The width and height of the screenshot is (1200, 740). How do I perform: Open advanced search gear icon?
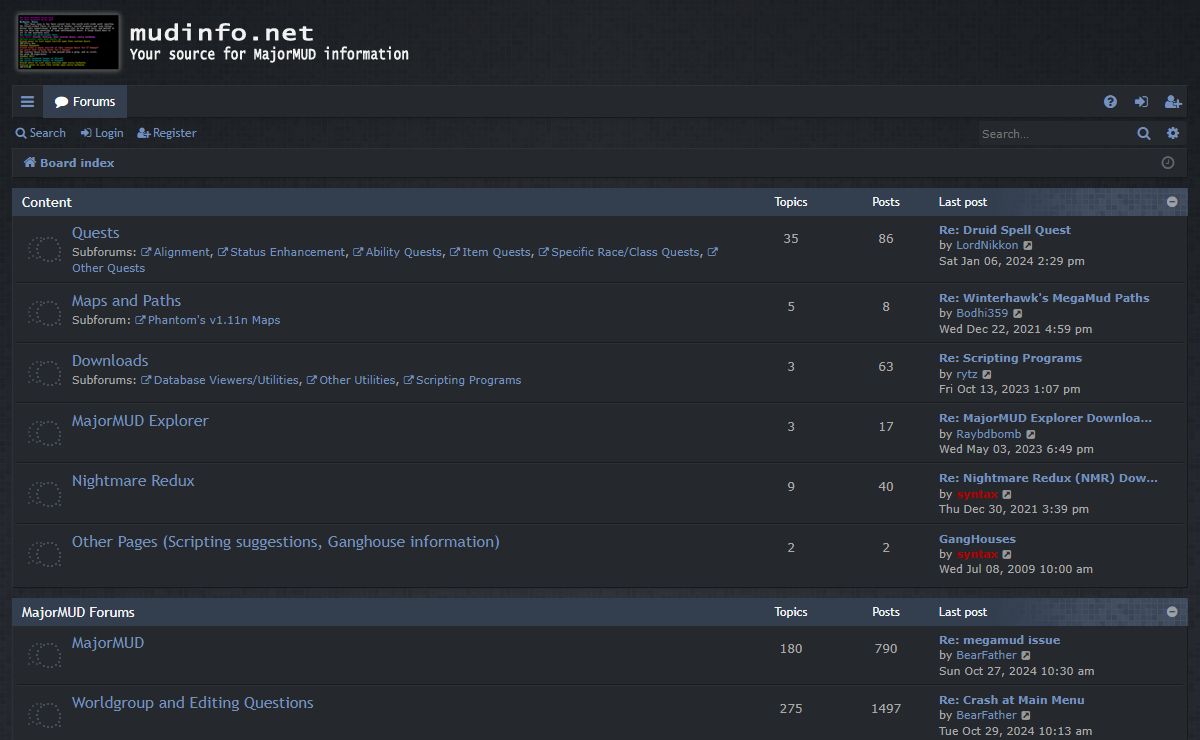tap(1173, 133)
